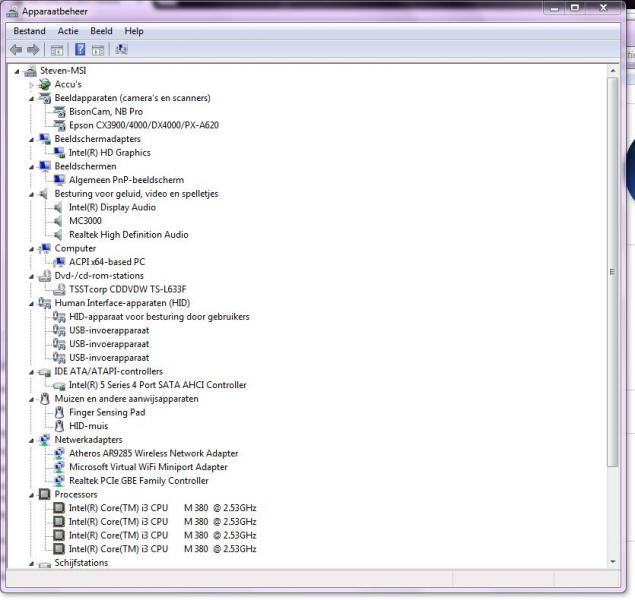Click the MC3000 speaker icon

pos(59,221)
